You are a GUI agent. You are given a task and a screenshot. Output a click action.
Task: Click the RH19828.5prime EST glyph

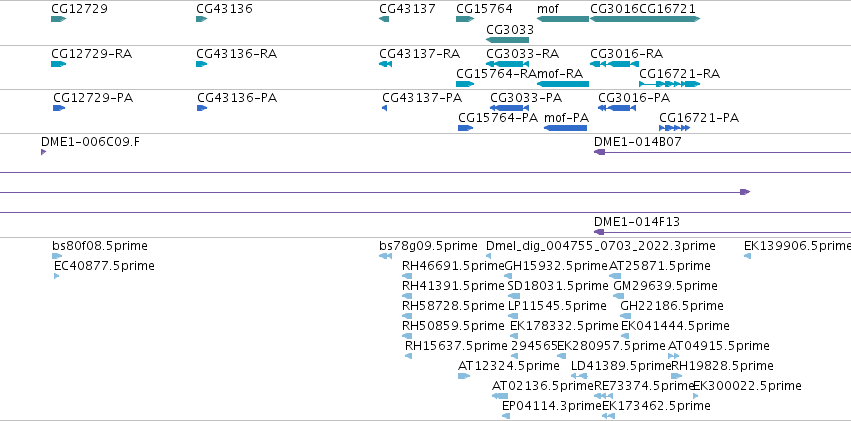coord(676,376)
